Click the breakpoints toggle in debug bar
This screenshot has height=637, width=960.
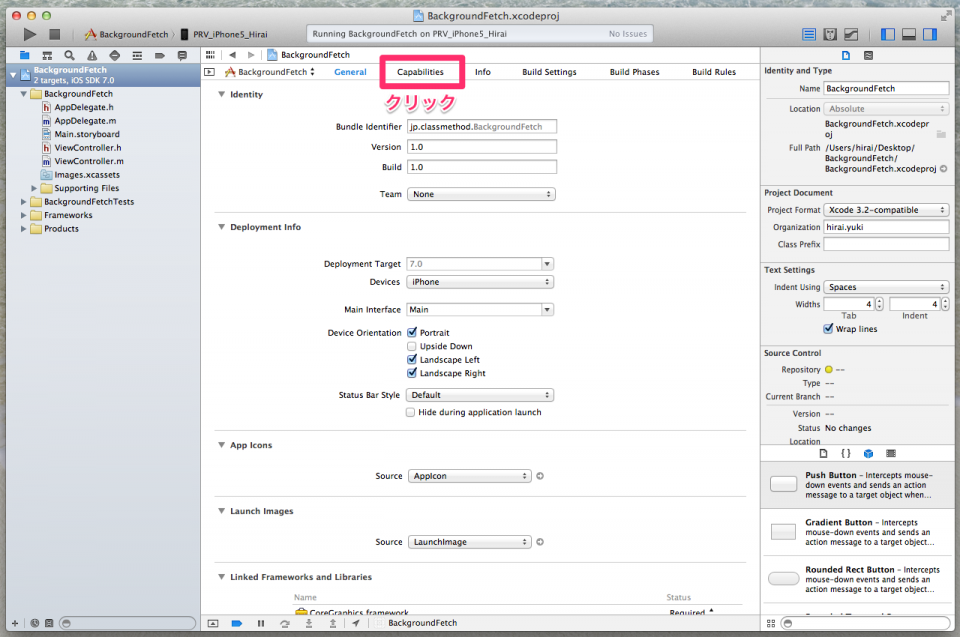tap(236, 623)
